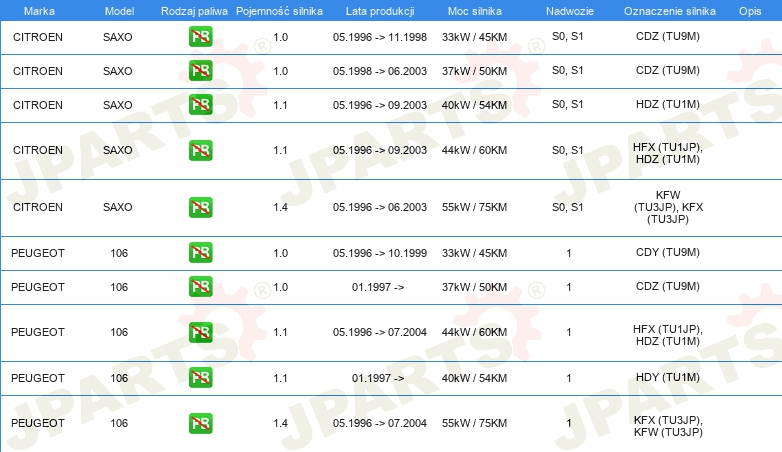Click the 44kW / 60KM cell in the Peugeot 106 row
782x452 pixels.
coord(474,332)
